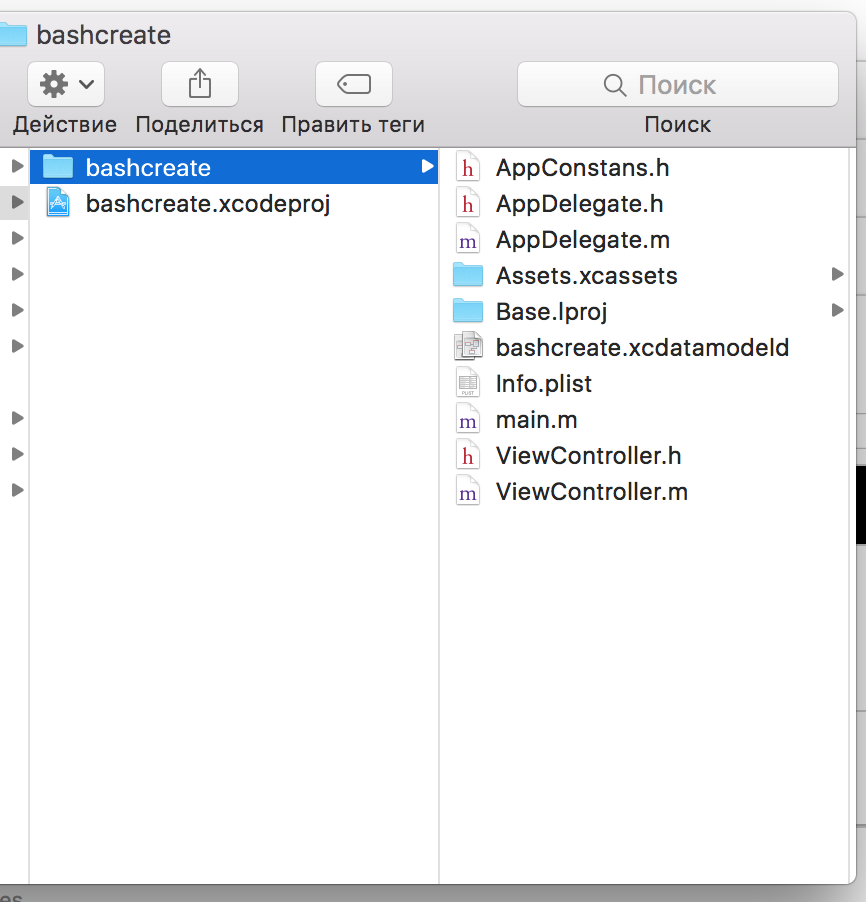Click the bashcreate.xcodeproj project icon
This screenshot has height=902, width=866.
coord(58,203)
